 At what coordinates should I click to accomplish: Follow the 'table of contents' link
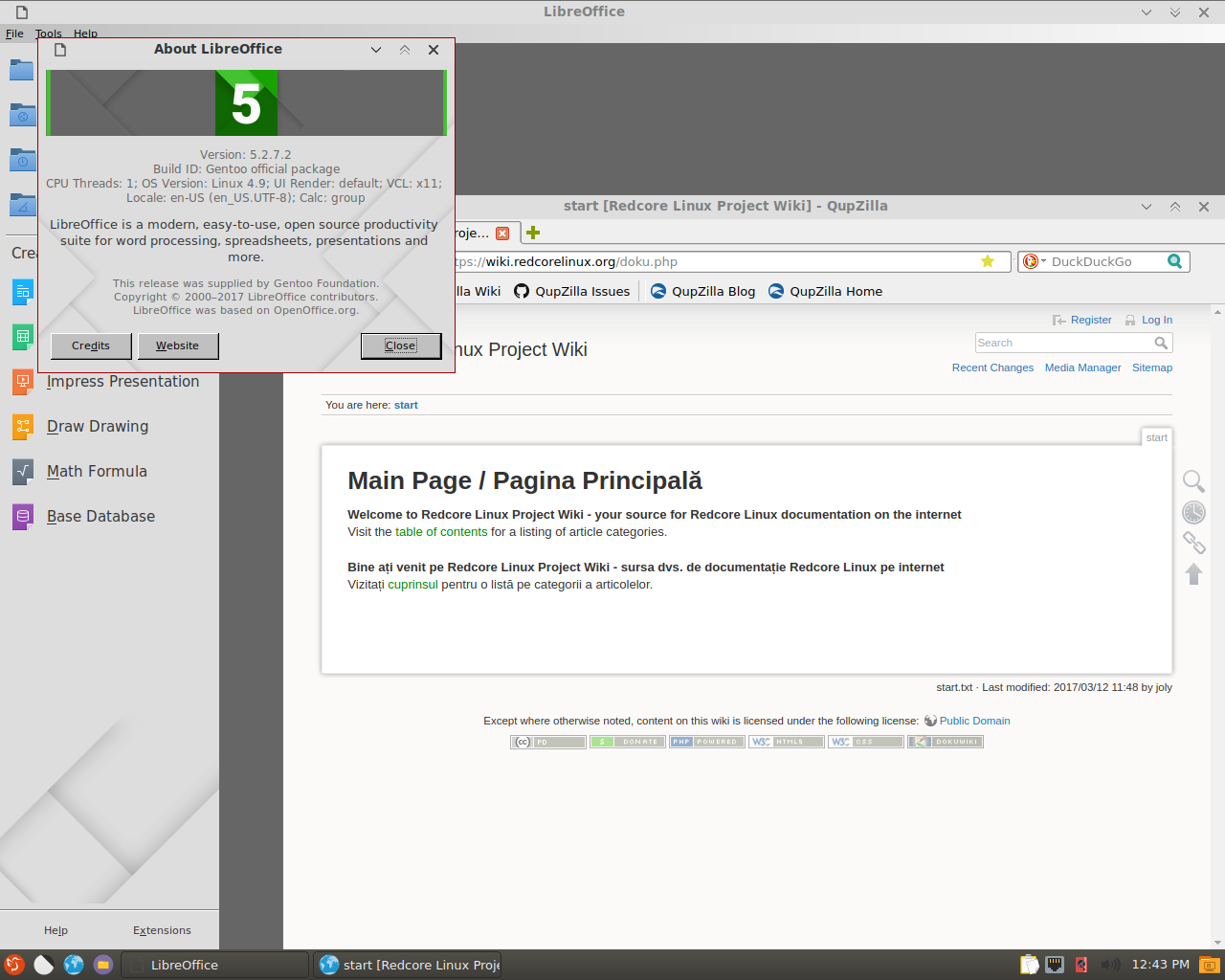(x=441, y=532)
